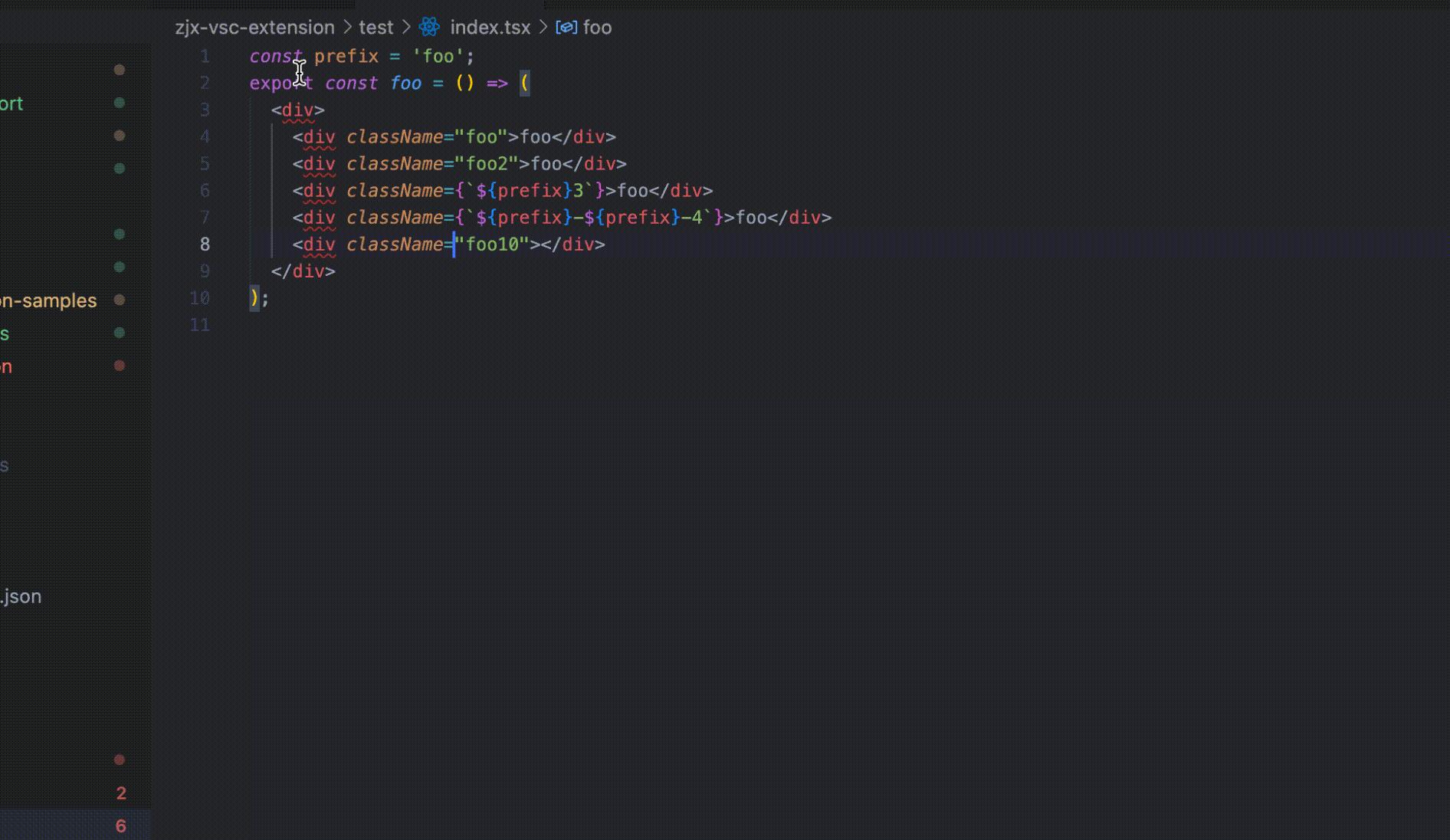Select the on-samples file in the sidebar

pos(48,300)
